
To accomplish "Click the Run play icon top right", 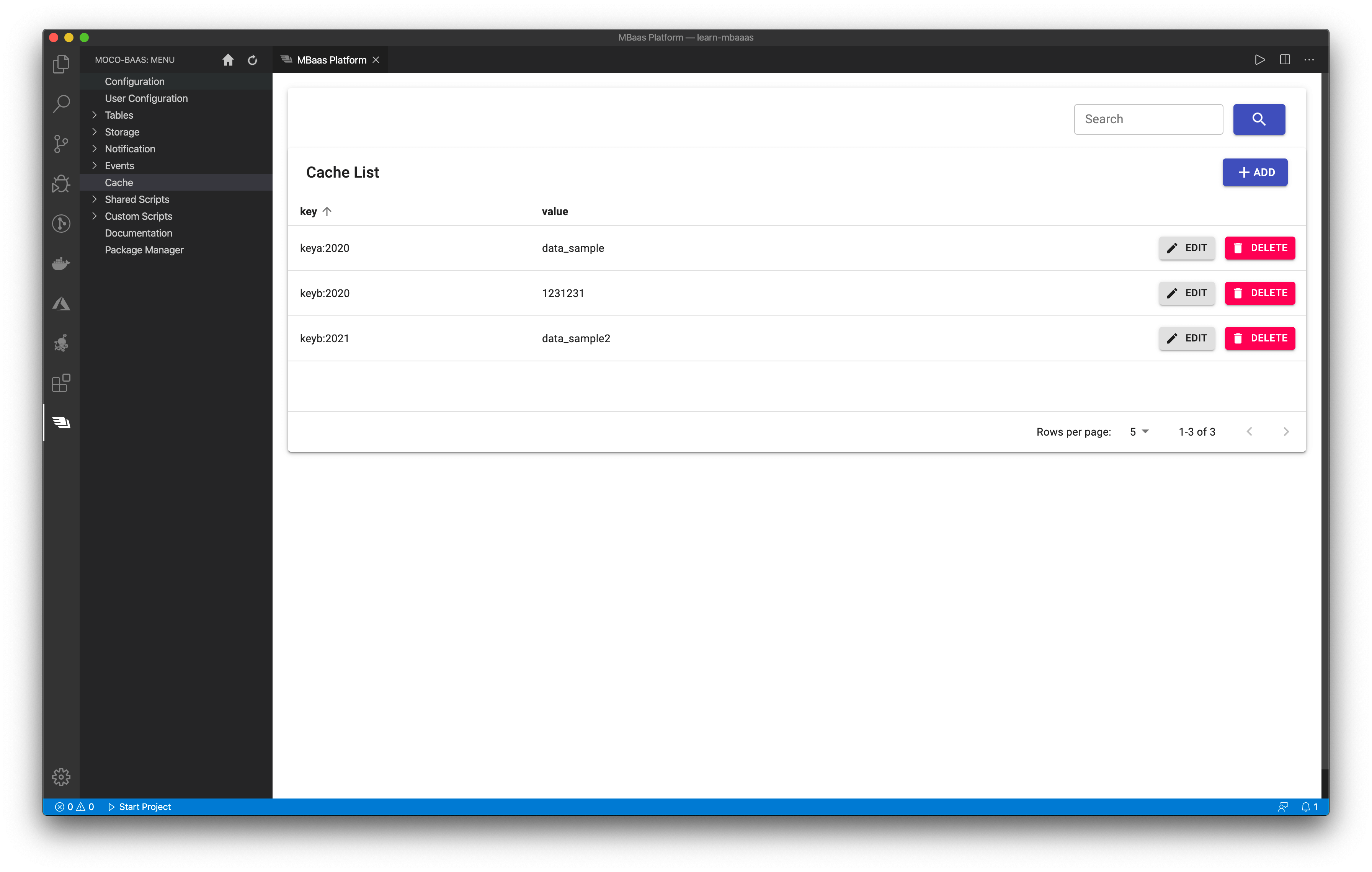I will point(1259,60).
